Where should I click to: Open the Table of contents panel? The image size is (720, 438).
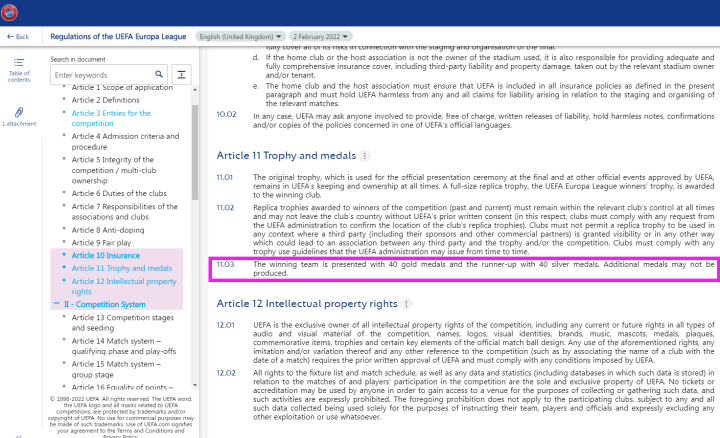[x=19, y=70]
